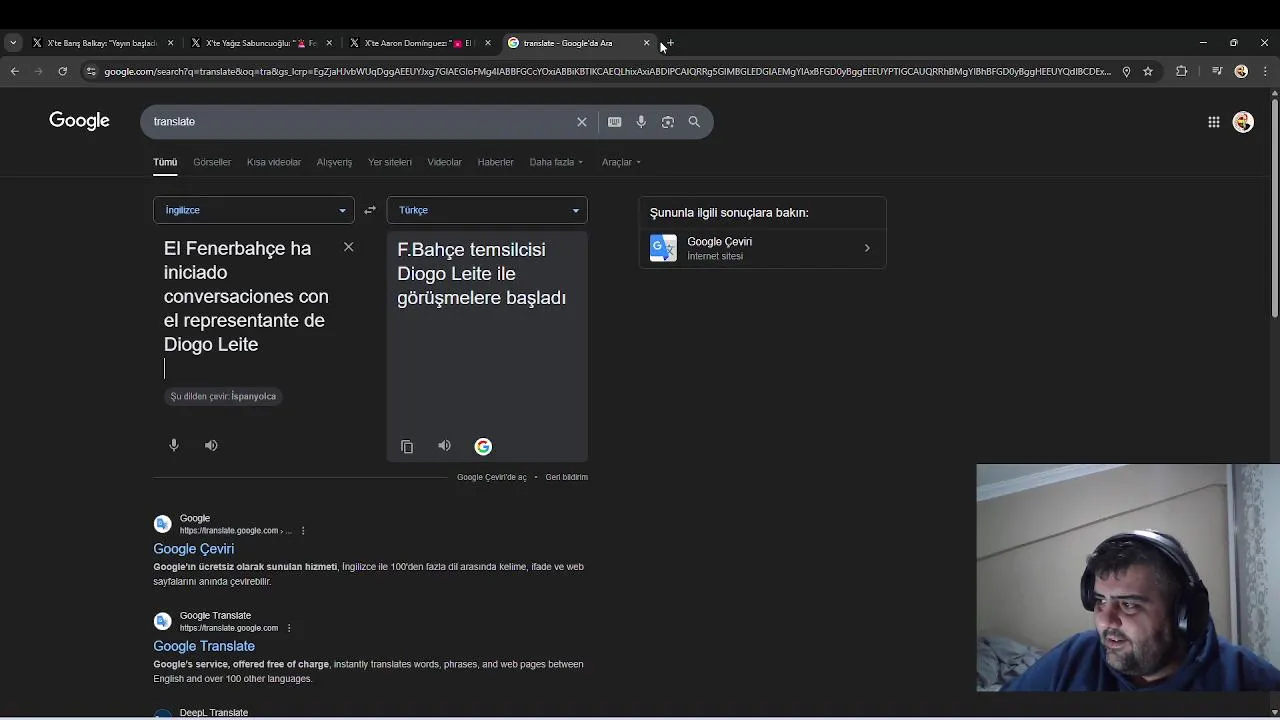Click the Geri bildirim feedback link
1280x720 pixels.
[567, 477]
